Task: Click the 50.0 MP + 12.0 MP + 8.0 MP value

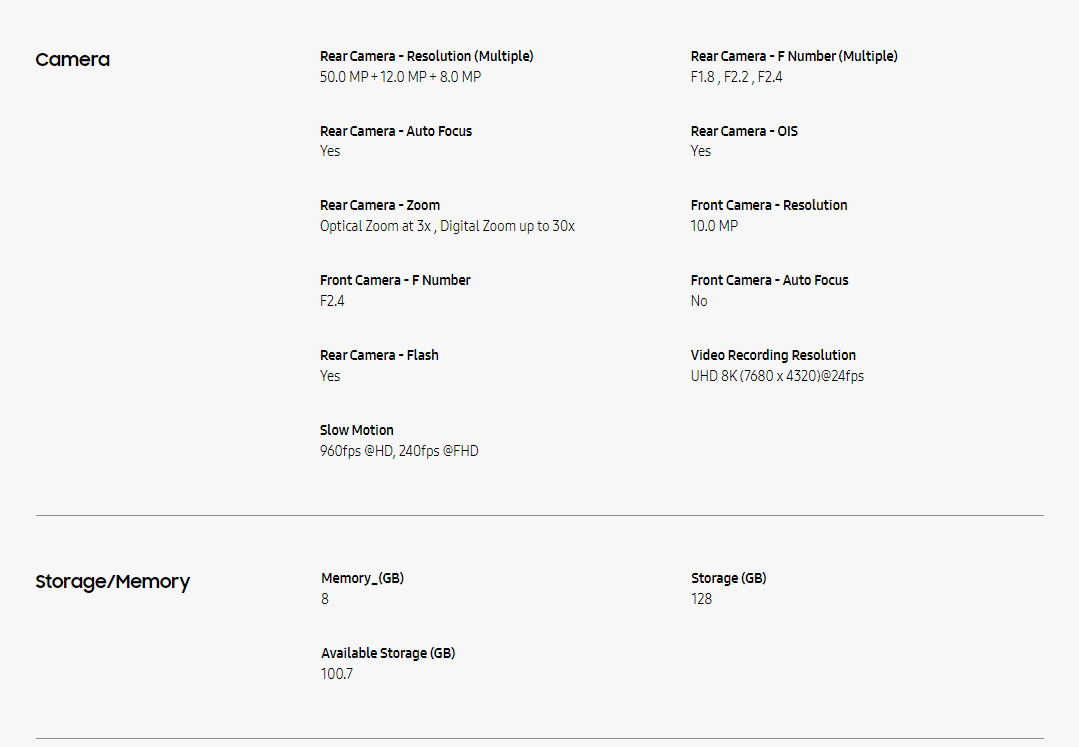Action: (400, 77)
